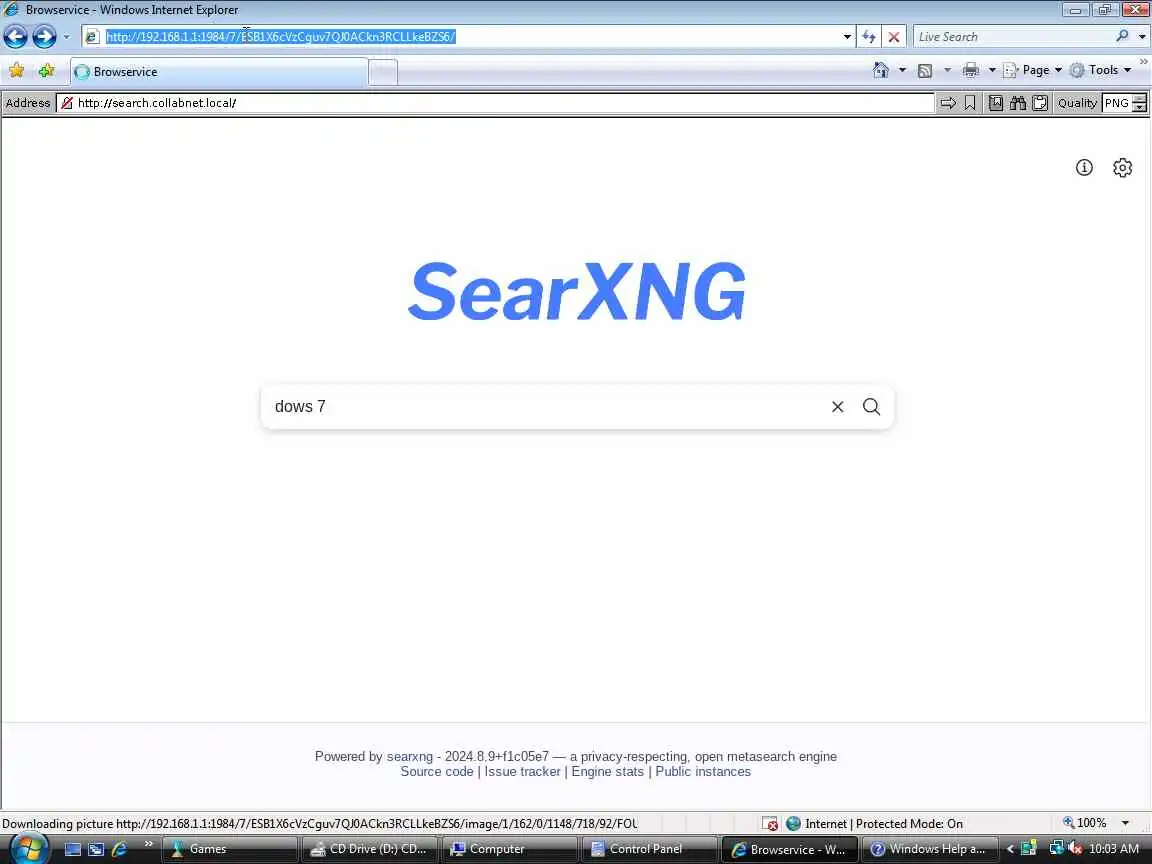Expand the IE address bar history dropdown
Viewport: 1152px width, 864px height.
tap(847, 37)
